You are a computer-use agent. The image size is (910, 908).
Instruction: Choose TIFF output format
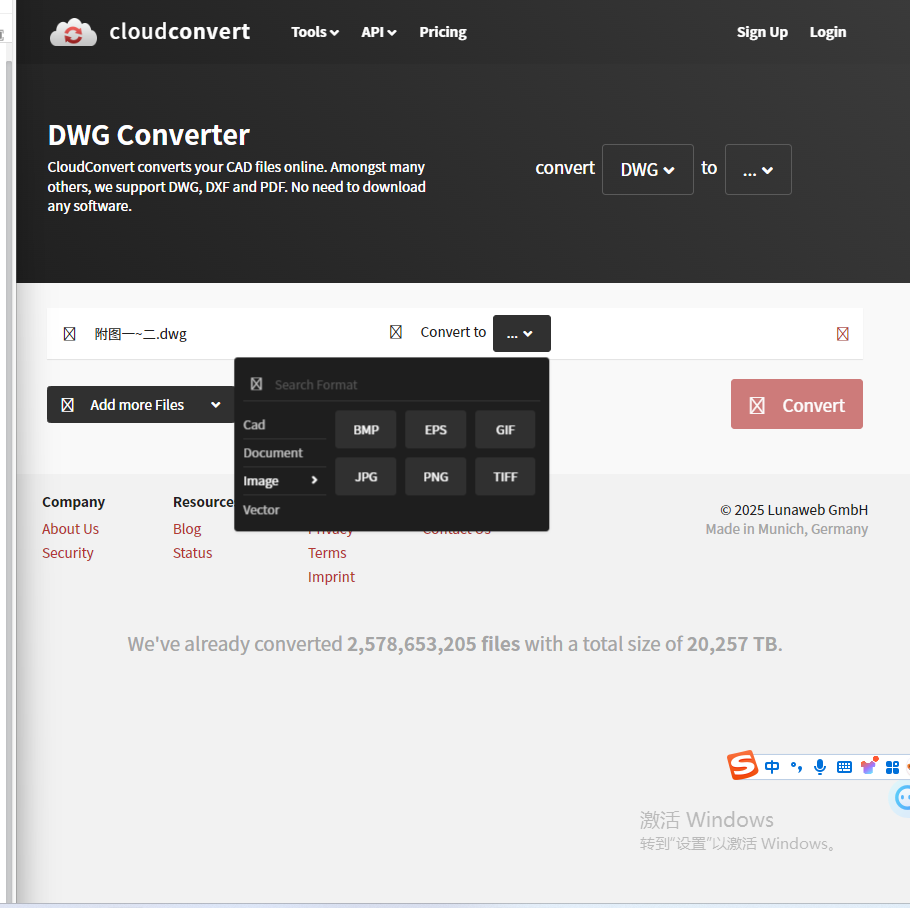click(x=505, y=477)
